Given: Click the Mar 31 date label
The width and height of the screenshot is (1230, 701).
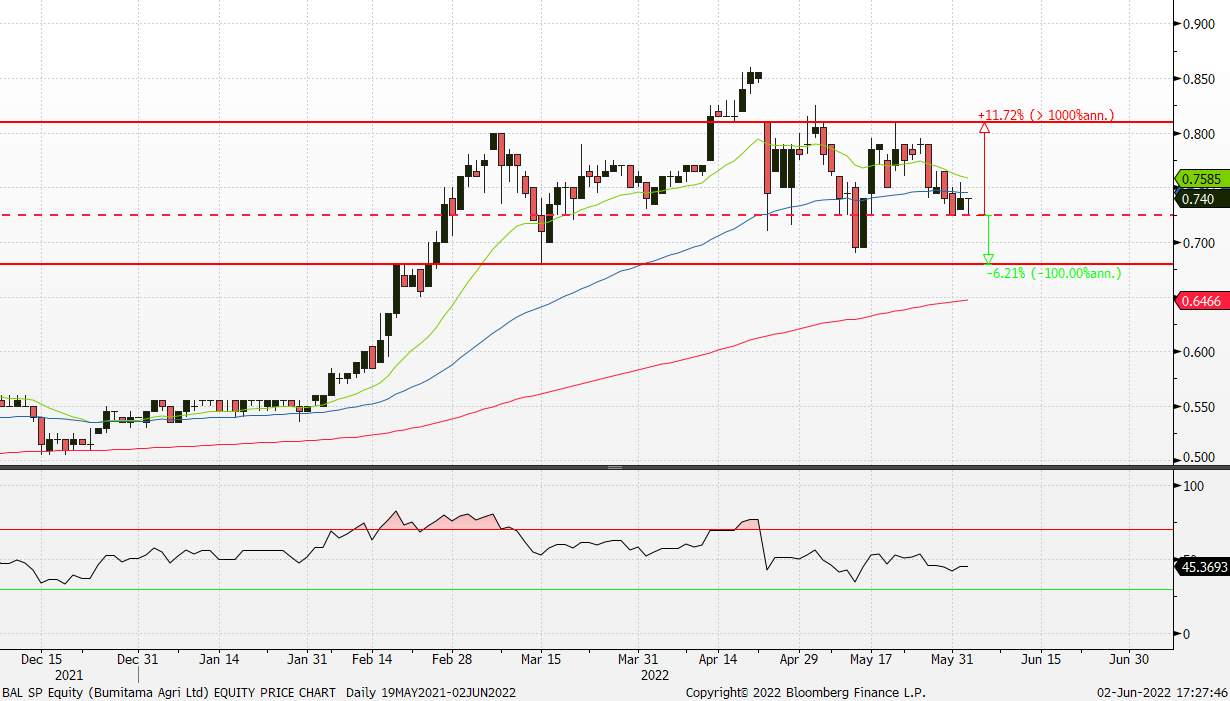Looking at the screenshot, I should [638, 660].
